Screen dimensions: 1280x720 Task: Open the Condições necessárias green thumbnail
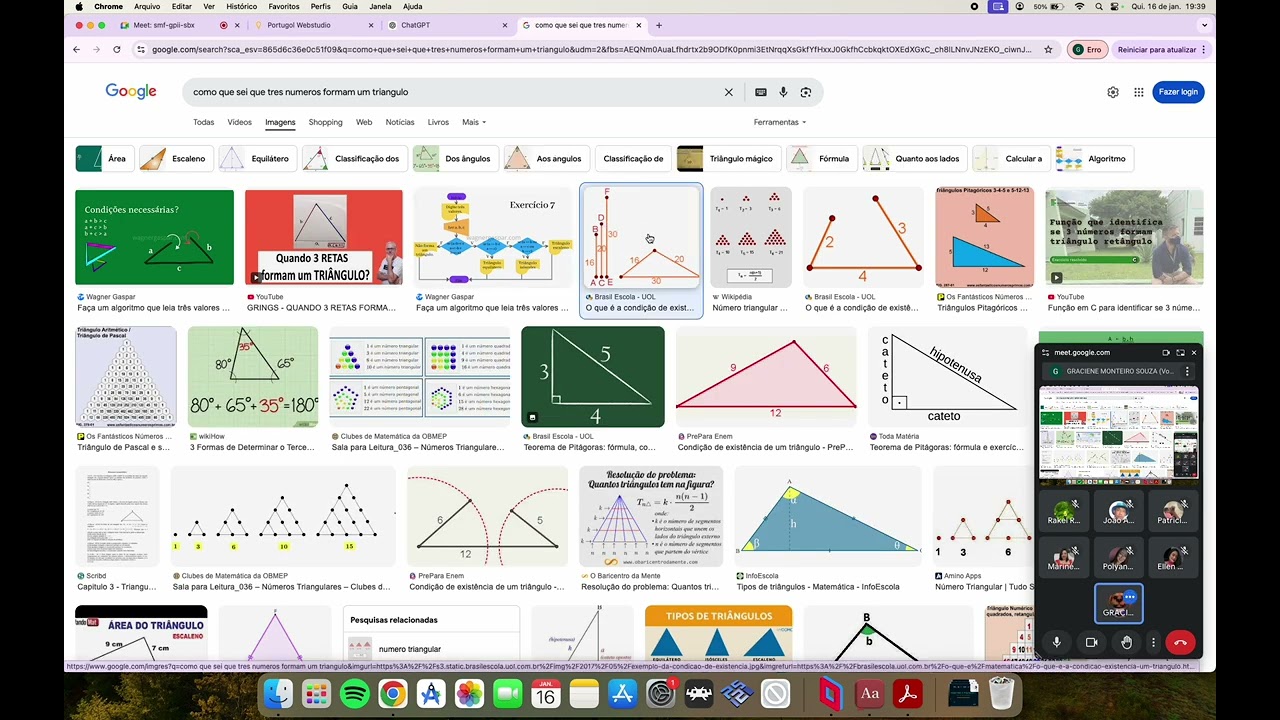coord(155,238)
